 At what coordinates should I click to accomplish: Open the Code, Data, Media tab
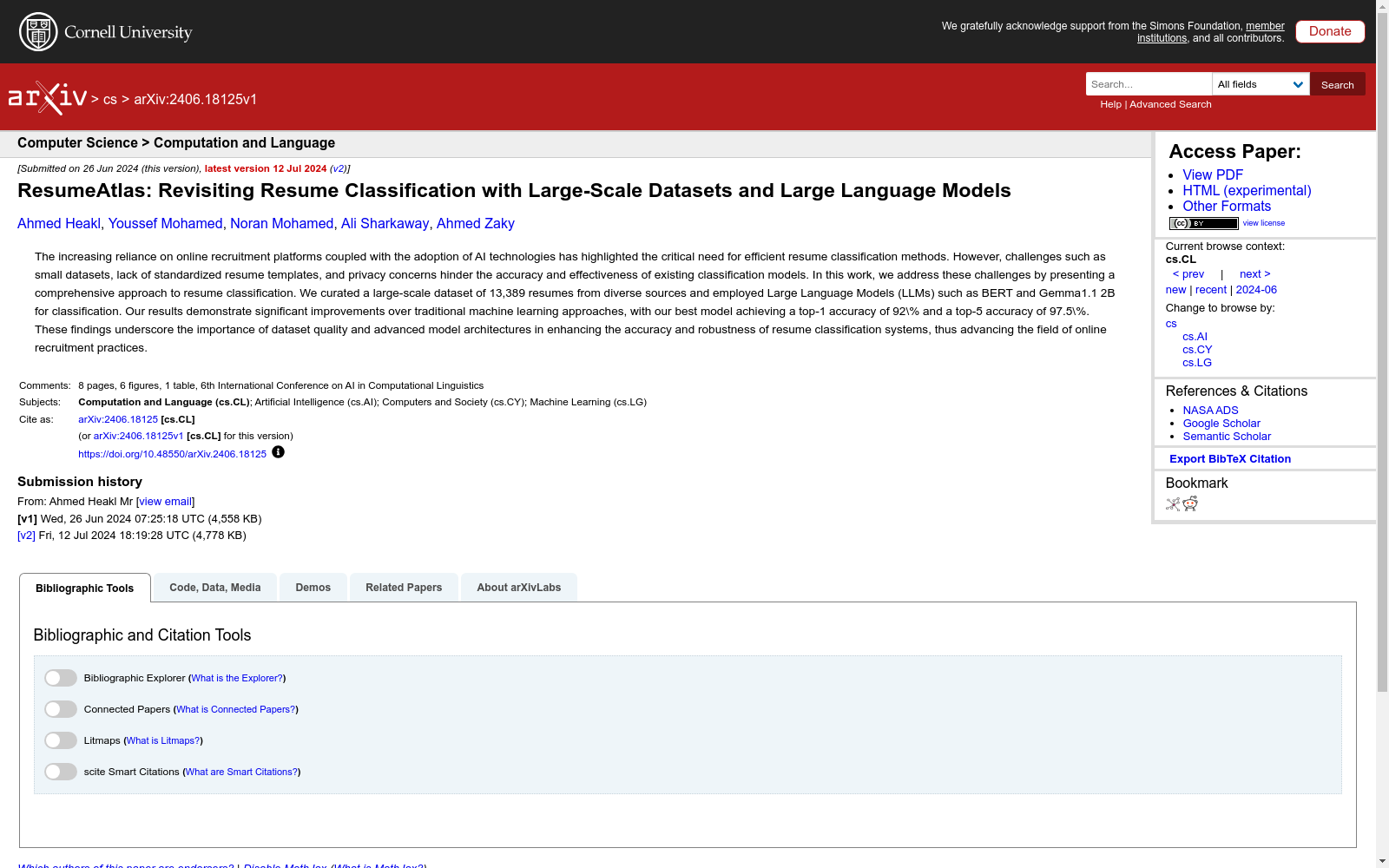[x=215, y=588]
